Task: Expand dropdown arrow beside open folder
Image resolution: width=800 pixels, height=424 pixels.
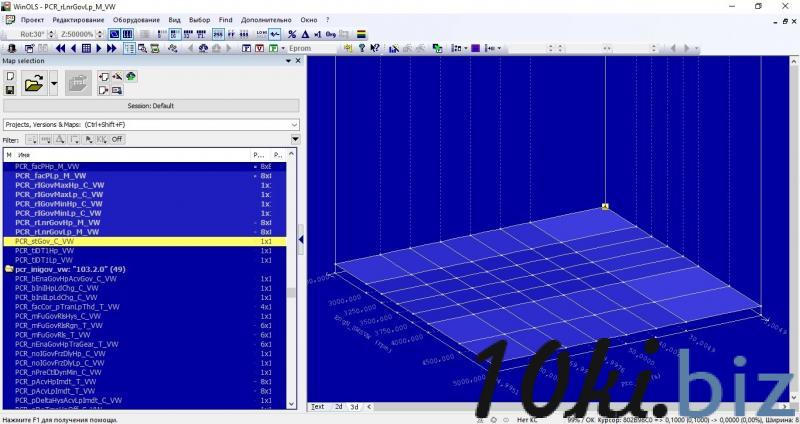Action: tap(54, 84)
